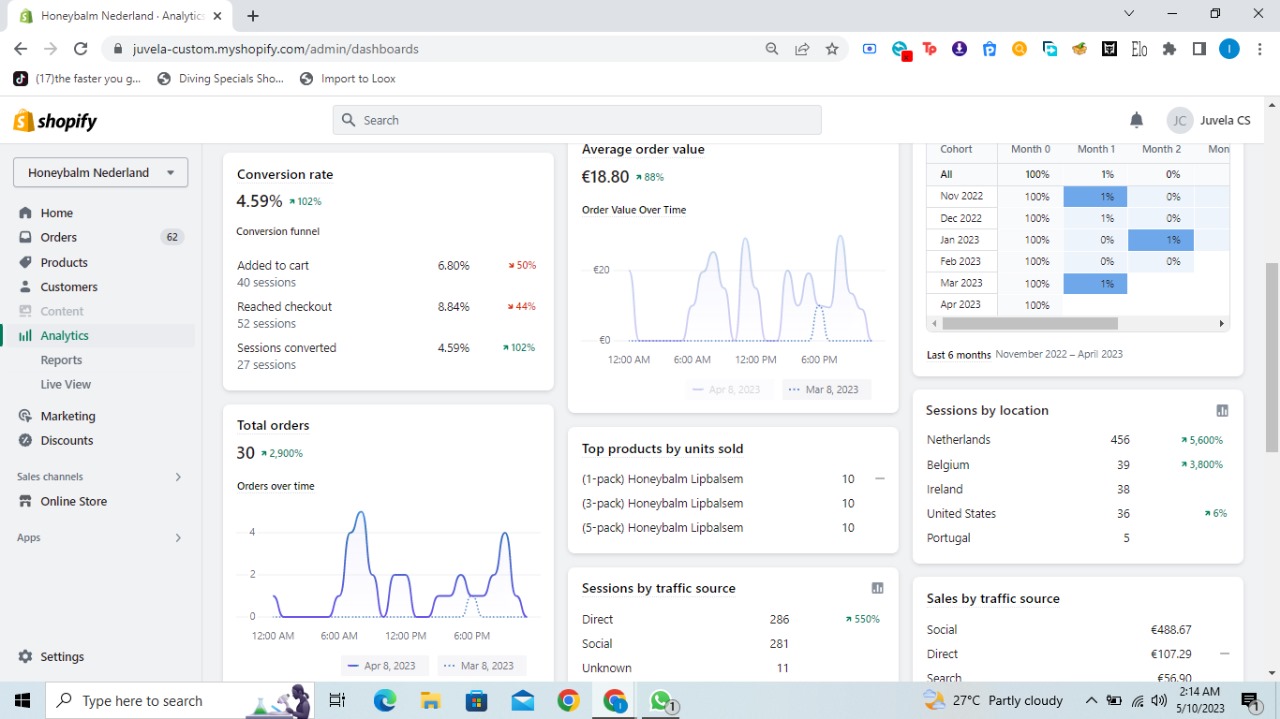
Task: Open Discounts section
Action: point(67,440)
